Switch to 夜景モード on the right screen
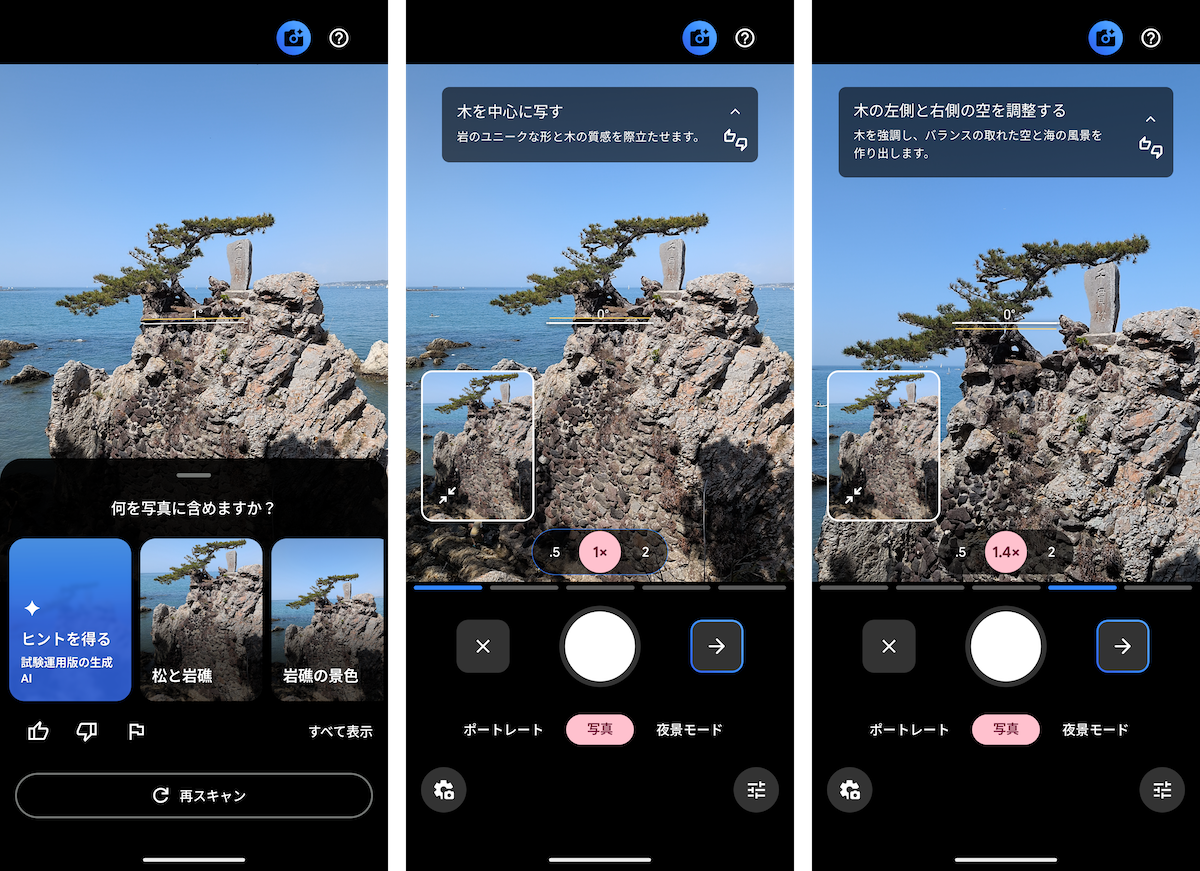 [x=1095, y=730]
